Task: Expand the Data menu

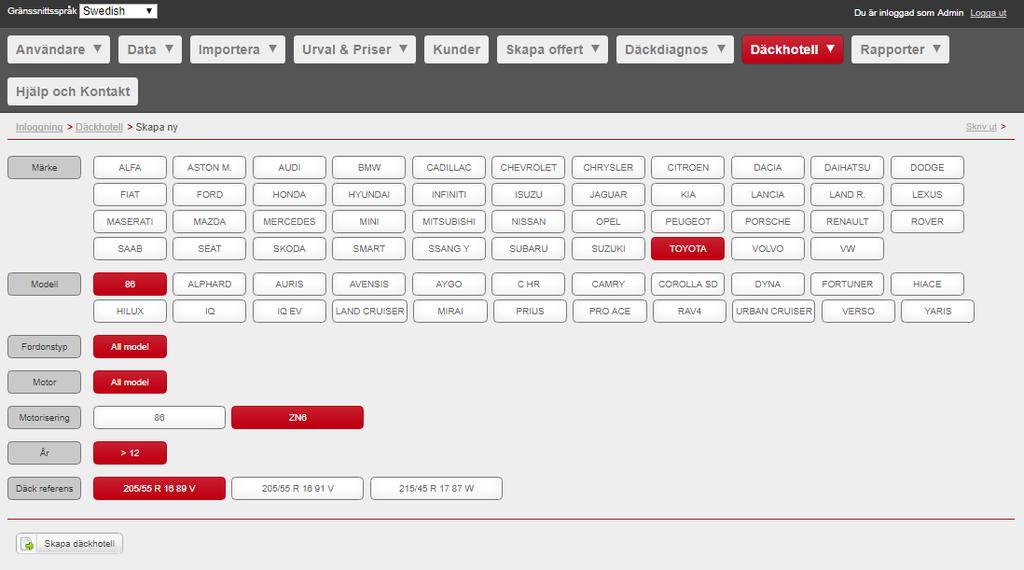Action: click(x=150, y=50)
